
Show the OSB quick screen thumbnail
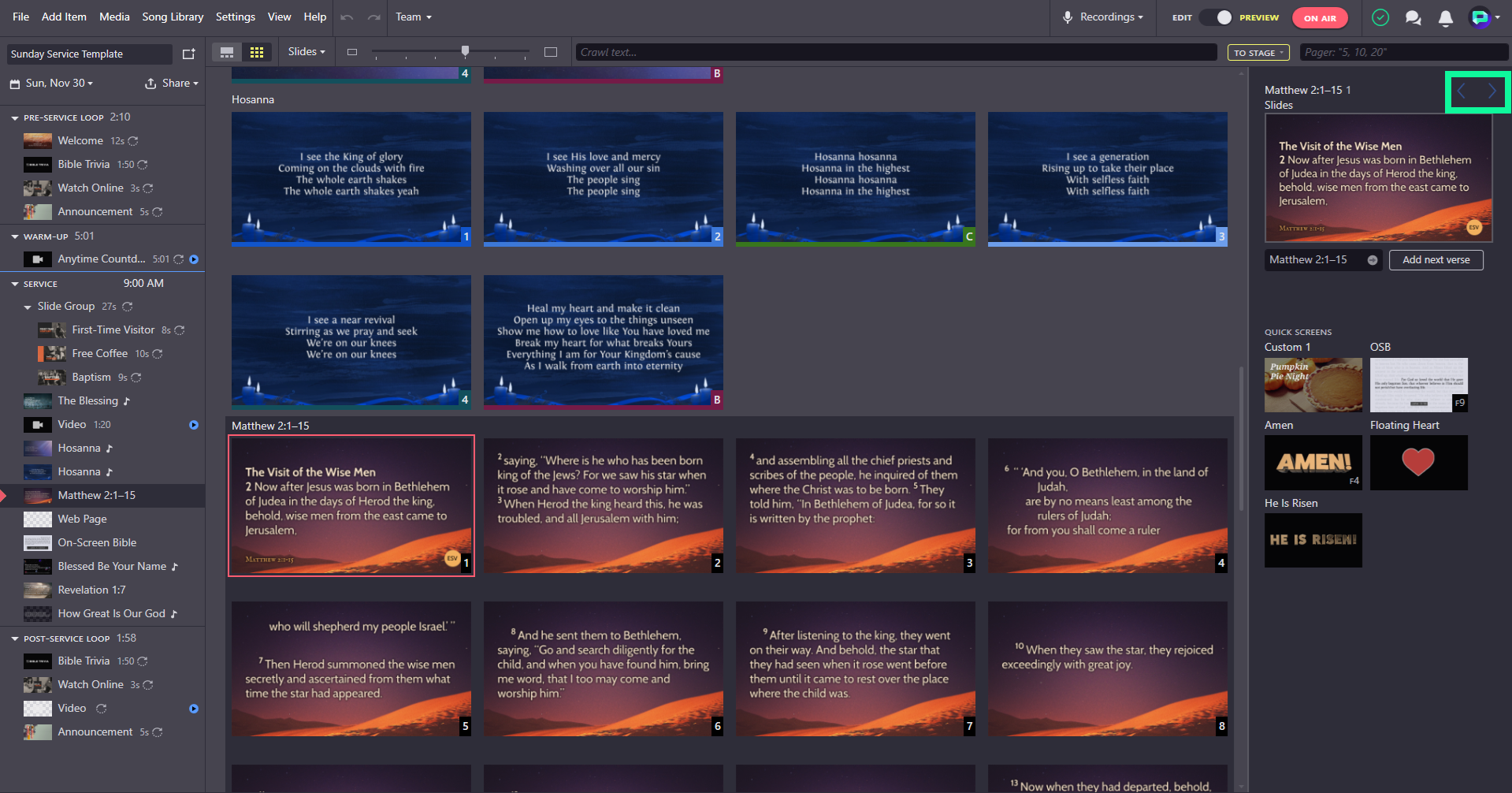click(x=1418, y=385)
